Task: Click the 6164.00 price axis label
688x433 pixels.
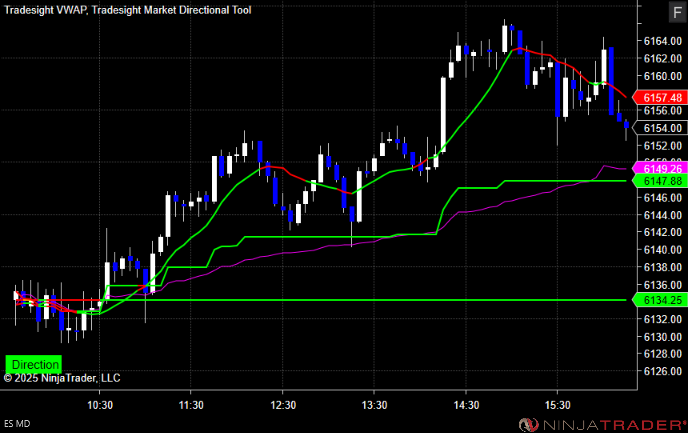Action: [663, 41]
